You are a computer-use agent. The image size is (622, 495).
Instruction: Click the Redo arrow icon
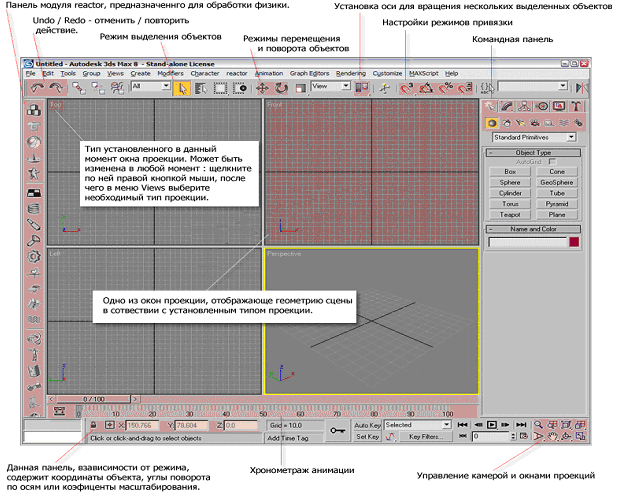(x=56, y=88)
